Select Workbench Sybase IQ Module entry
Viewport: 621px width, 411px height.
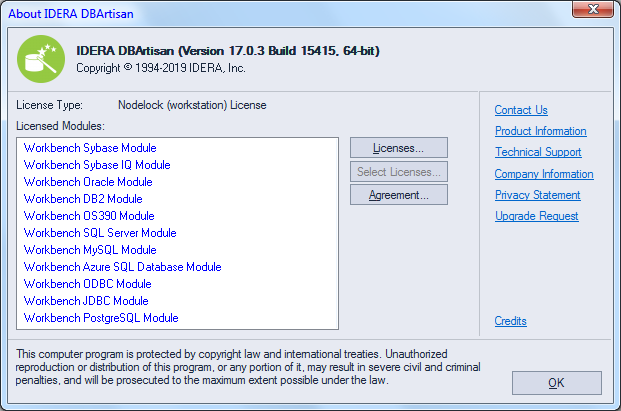(x=97, y=165)
